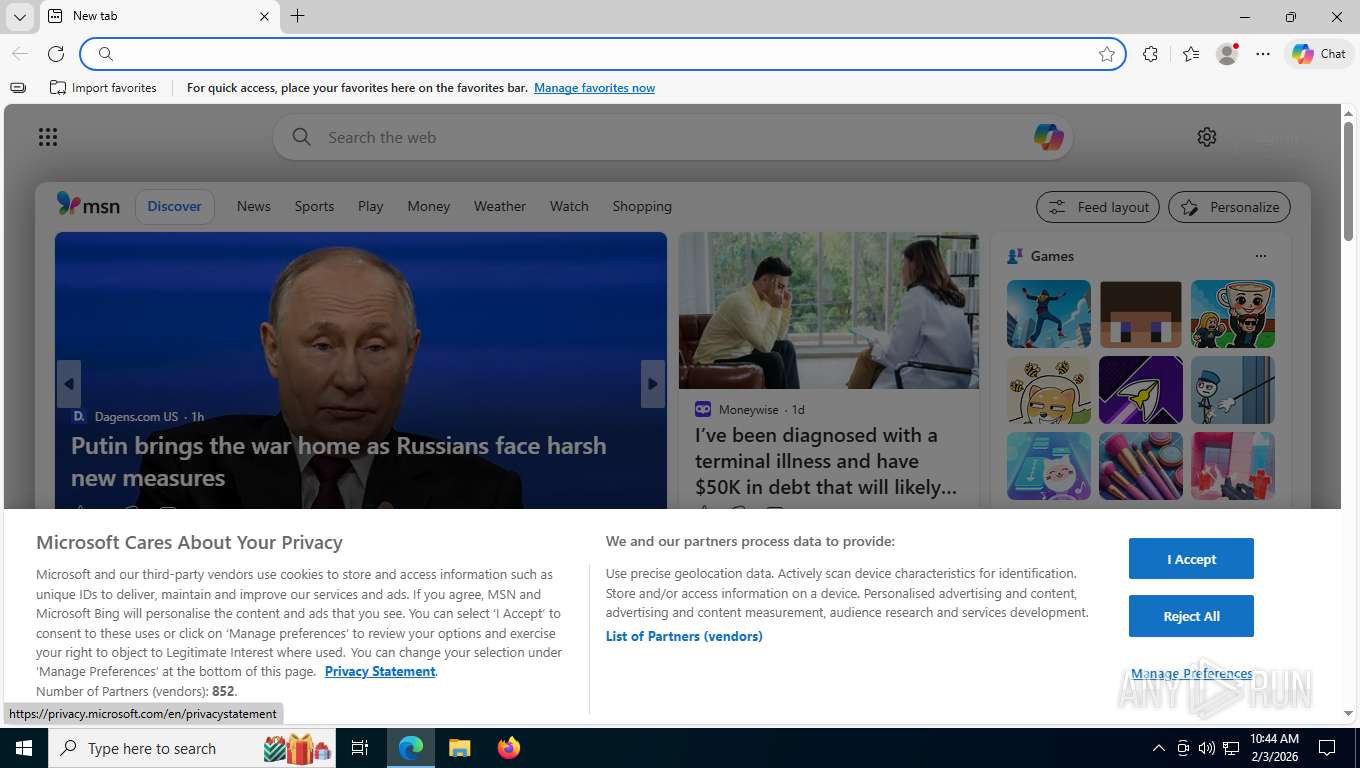This screenshot has height=768, width=1360.
Task: Open File Explorer from the taskbar
Action: 459,748
